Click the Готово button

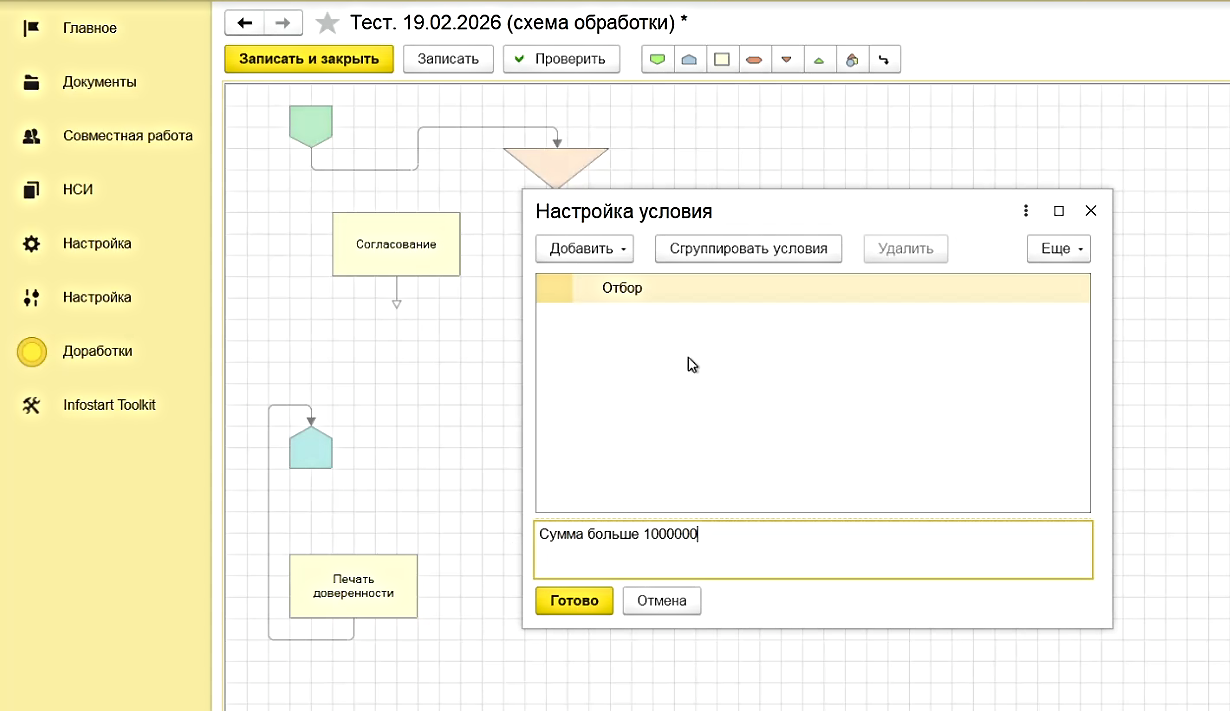(x=574, y=601)
